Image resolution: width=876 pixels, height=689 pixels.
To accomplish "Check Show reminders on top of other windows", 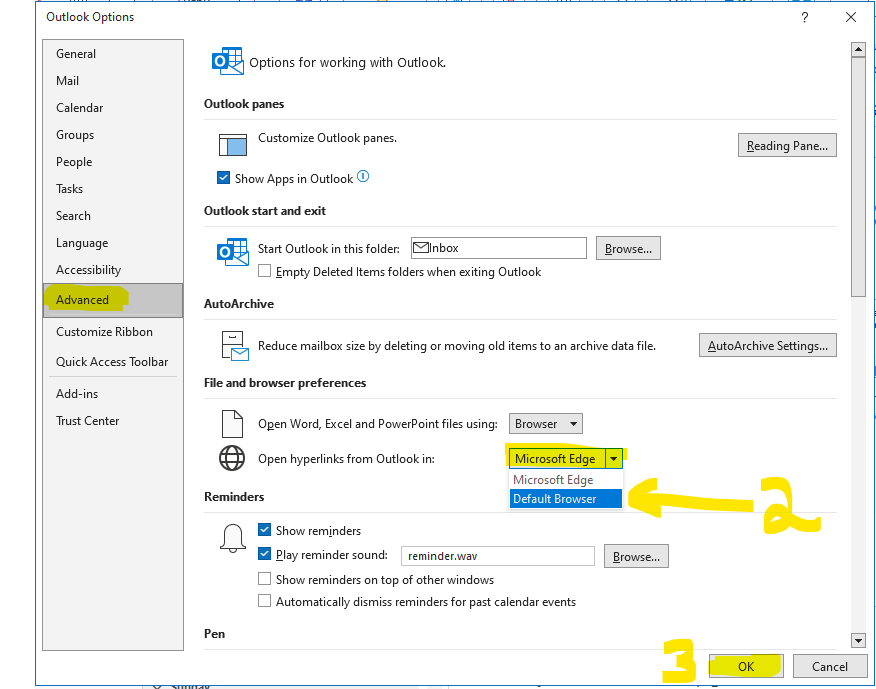I will point(265,579).
